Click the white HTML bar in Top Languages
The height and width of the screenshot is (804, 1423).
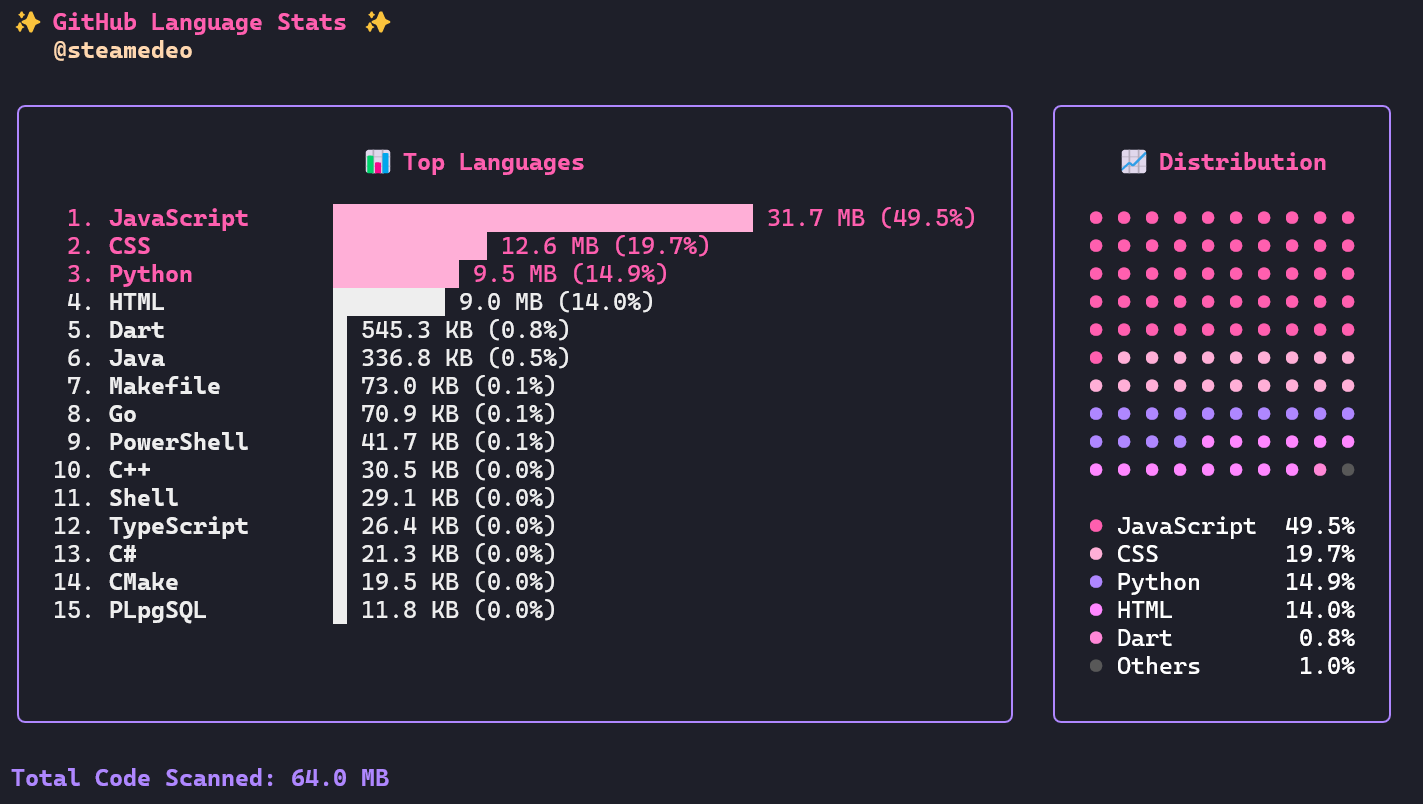point(389,302)
